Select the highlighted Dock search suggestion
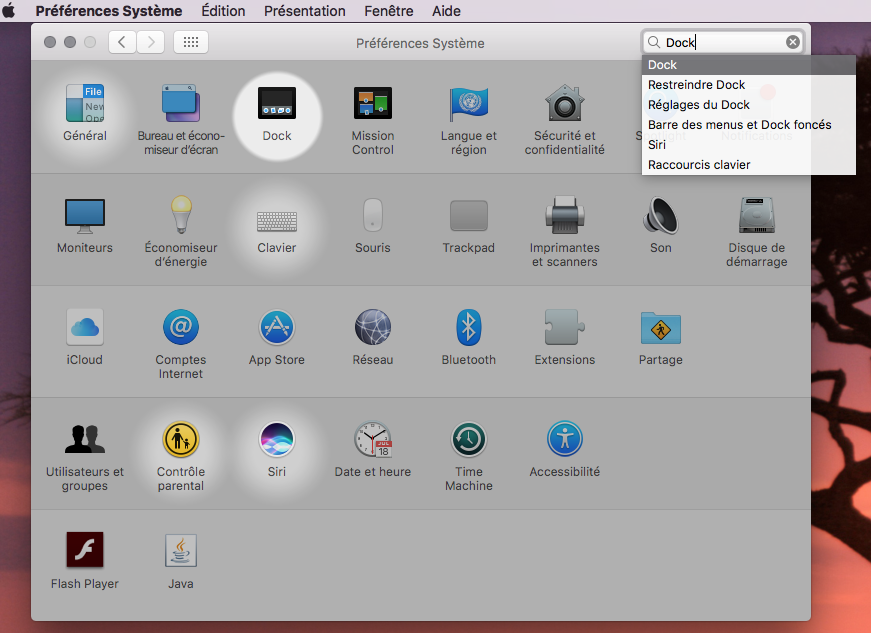Image resolution: width=871 pixels, height=633 pixels. click(x=748, y=65)
